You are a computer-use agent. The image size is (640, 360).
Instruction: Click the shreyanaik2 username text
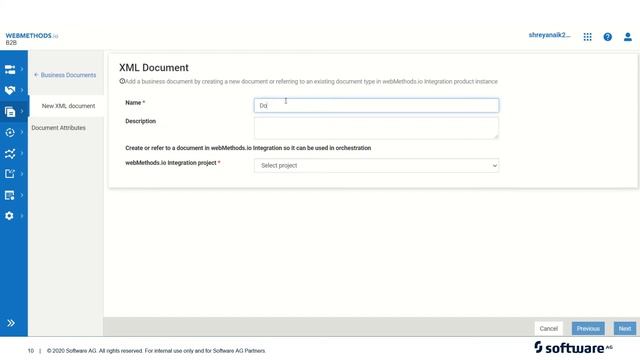pos(549,35)
